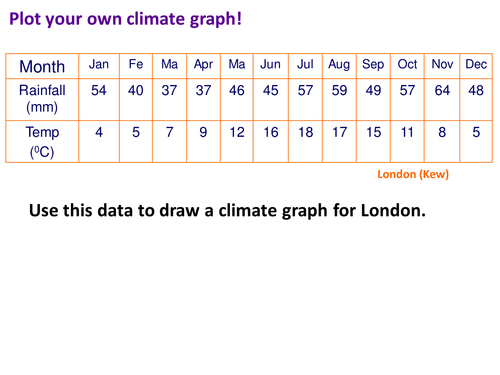Select June temperature value 16
500x375 pixels.
click(x=271, y=132)
